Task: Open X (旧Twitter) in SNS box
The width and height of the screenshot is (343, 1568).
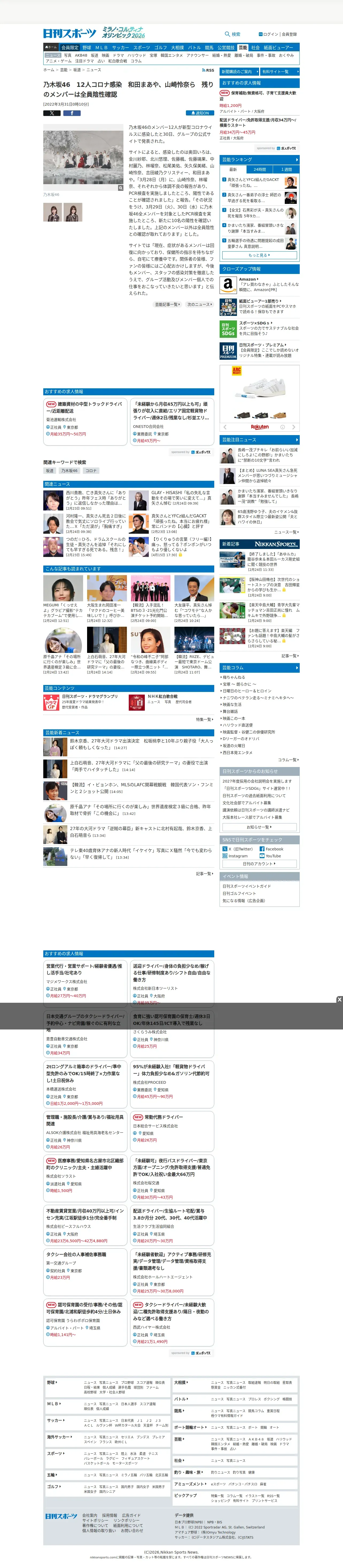Action: pyautogui.click(x=237, y=849)
